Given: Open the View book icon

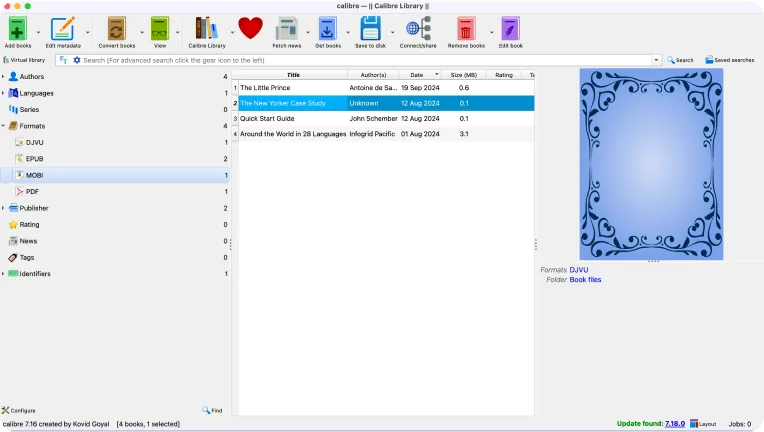Looking at the screenshot, I should click(160, 29).
